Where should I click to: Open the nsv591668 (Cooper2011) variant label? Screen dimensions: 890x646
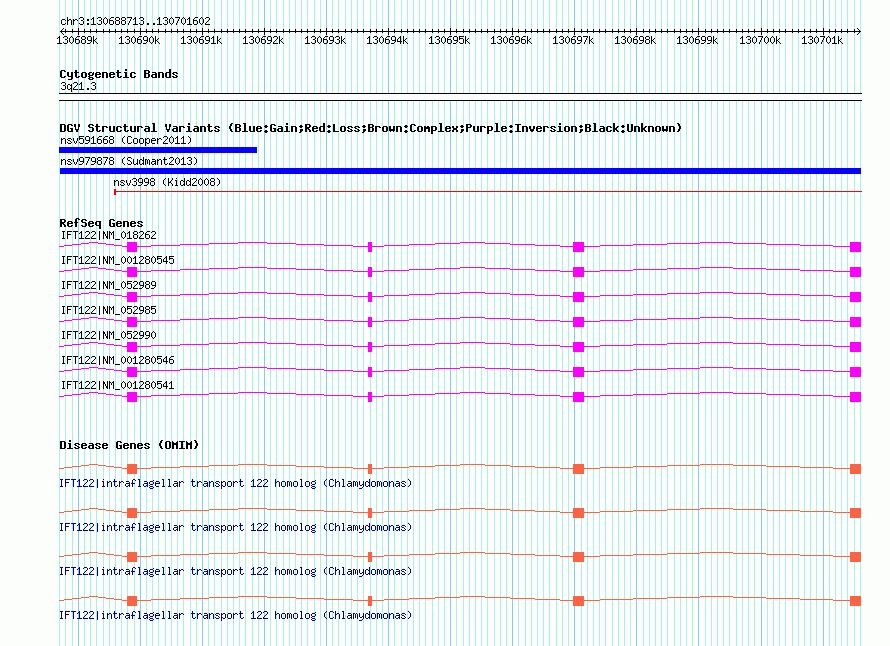(126, 140)
